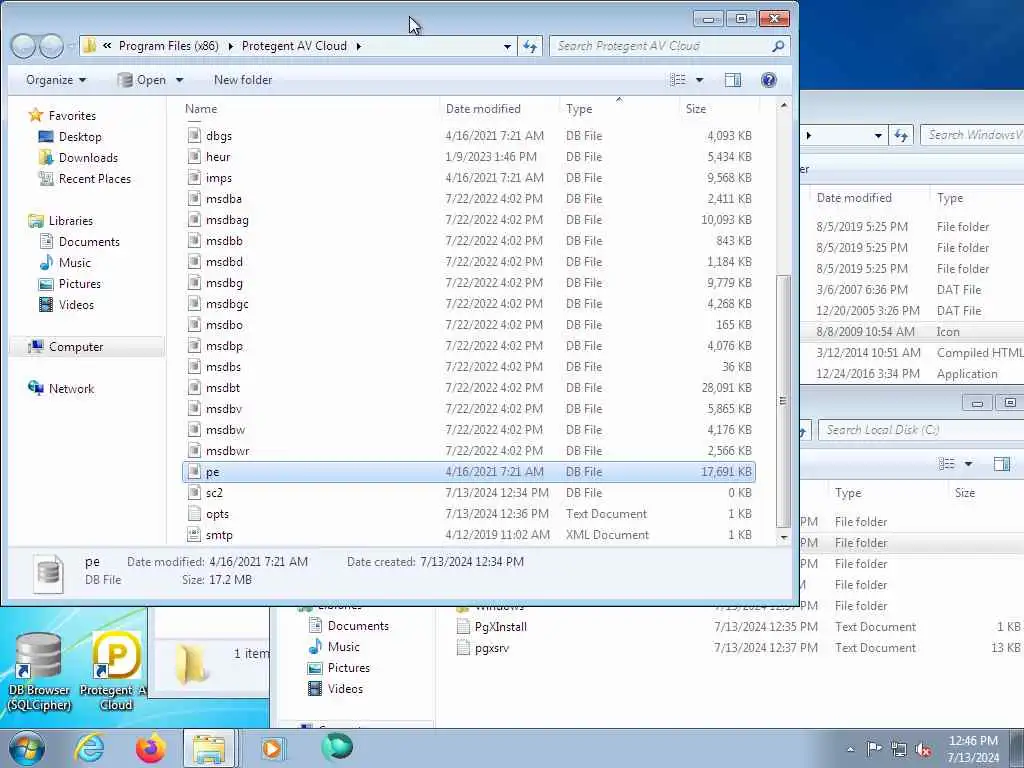Viewport: 1024px width, 768px height.
Task: Open the help question mark icon
Action: (769, 80)
